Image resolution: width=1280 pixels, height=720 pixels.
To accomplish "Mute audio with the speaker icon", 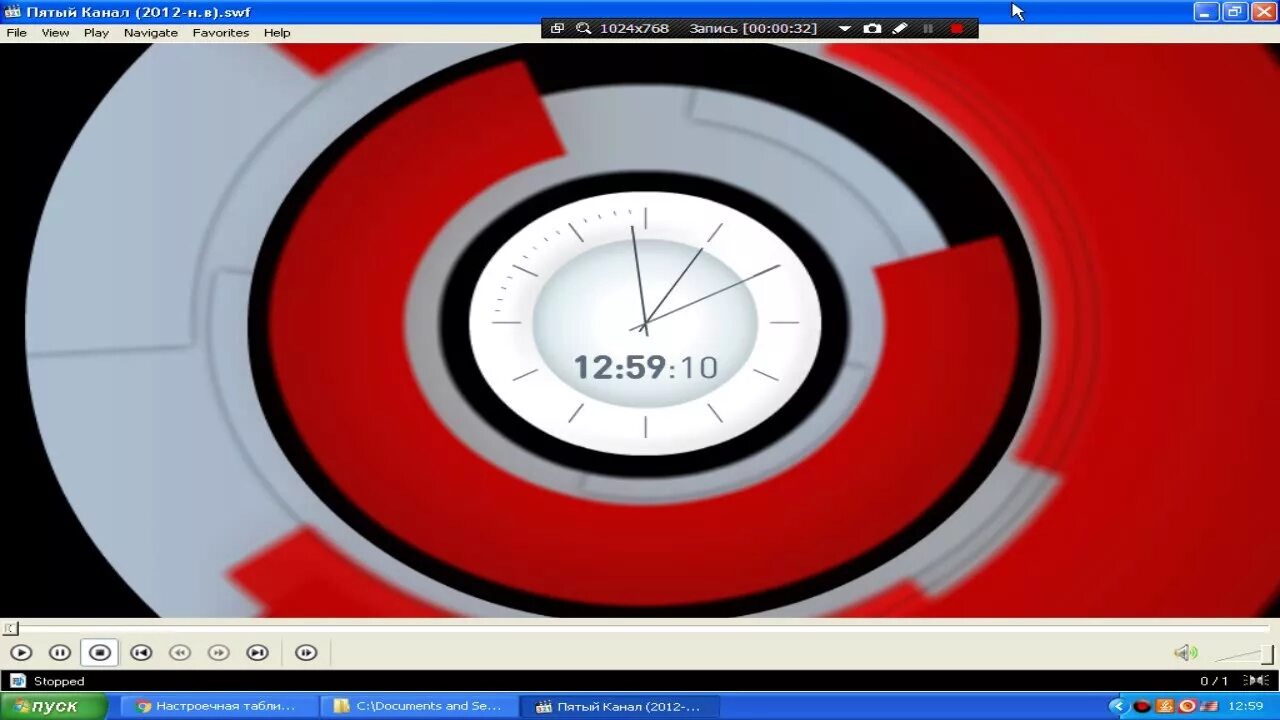I will (x=1186, y=653).
